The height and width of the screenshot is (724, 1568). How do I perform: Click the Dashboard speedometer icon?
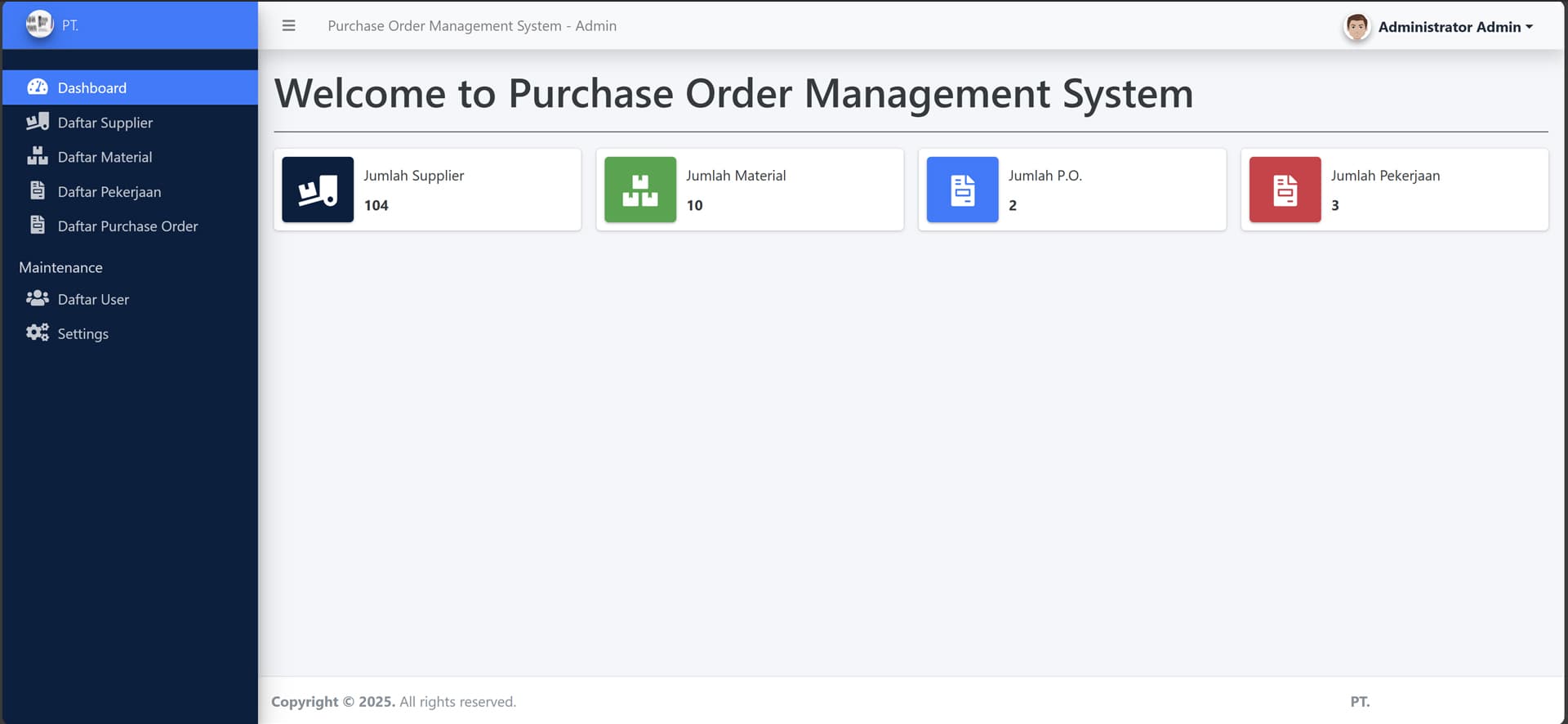[38, 87]
